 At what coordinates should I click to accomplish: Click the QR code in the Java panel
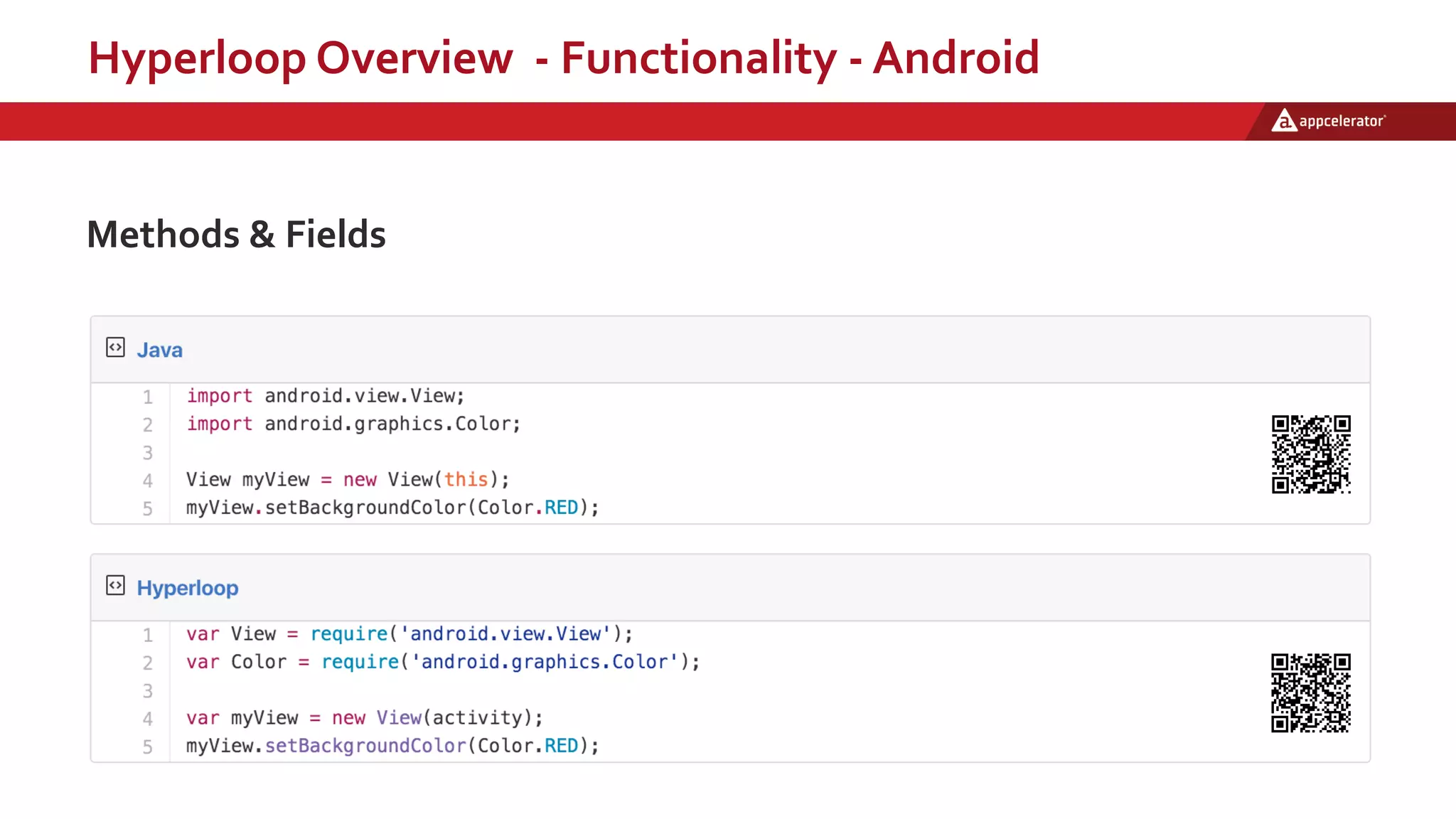coord(1311,454)
